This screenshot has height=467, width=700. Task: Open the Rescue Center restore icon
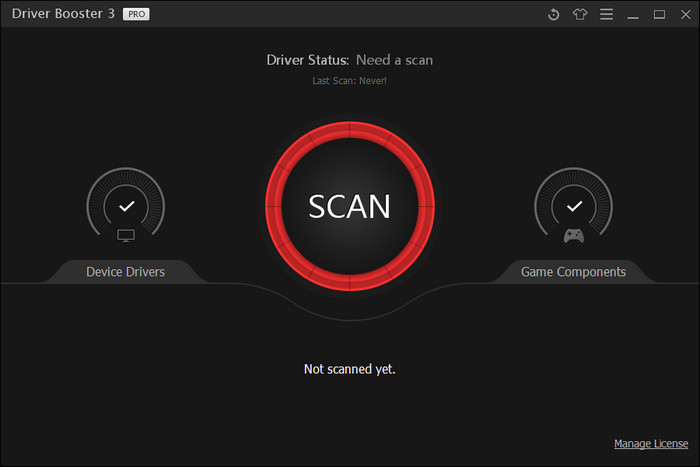(554, 14)
